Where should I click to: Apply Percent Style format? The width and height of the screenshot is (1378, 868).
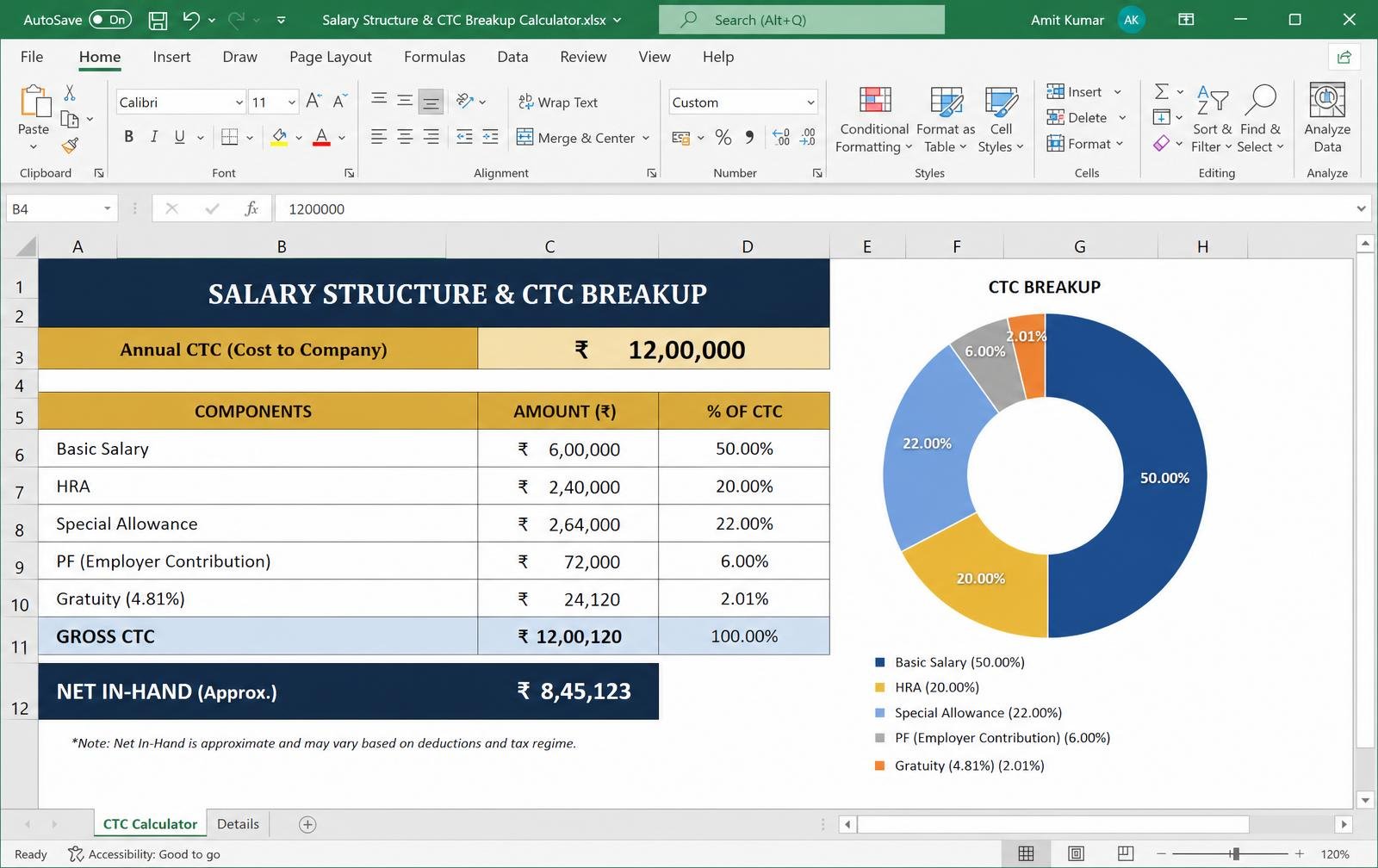pos(723,137)
